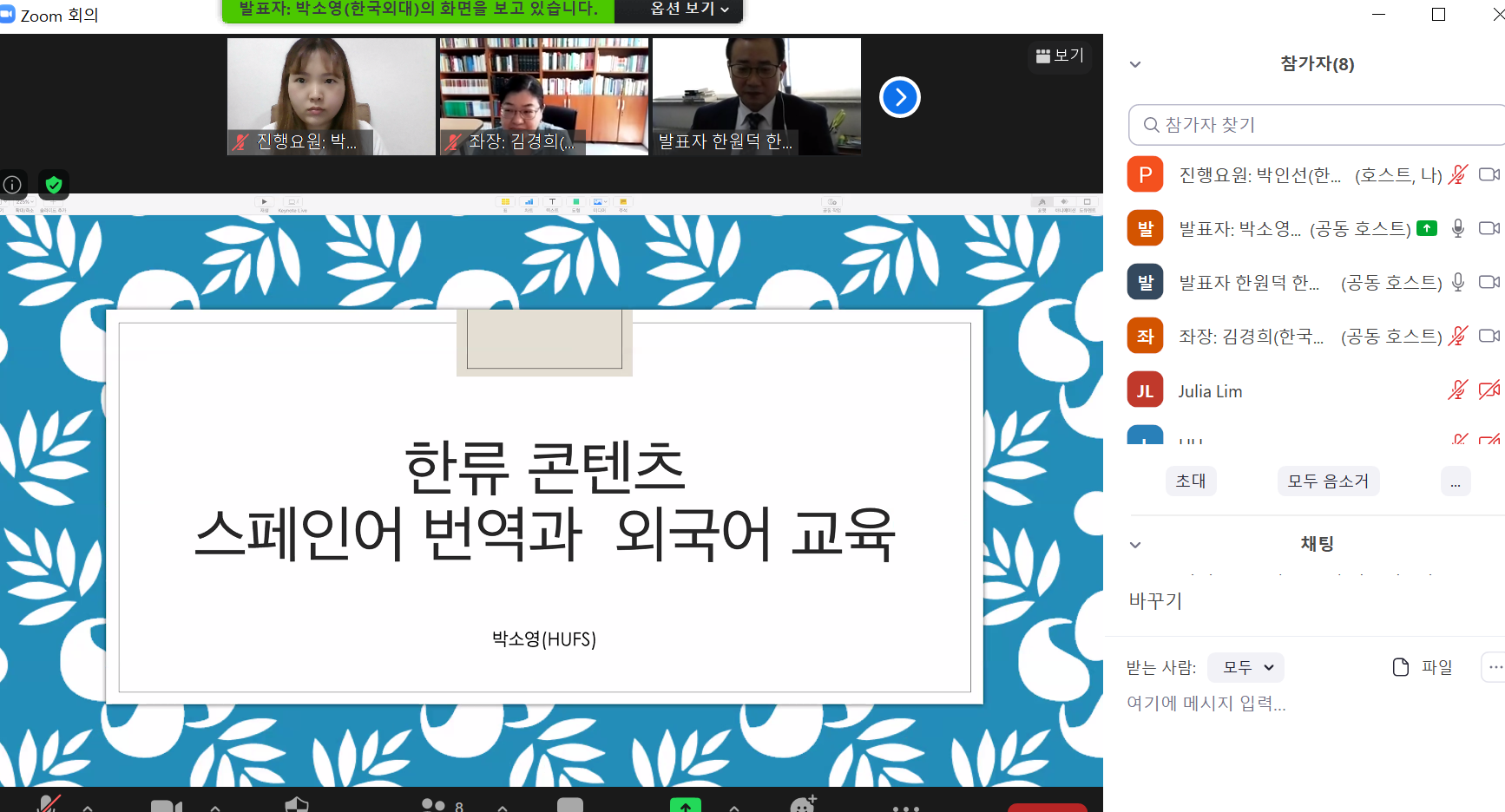Select 좌장: 김경희 video thumbnail
Viewport: 1505px width, 812px height.
click(x=544, y=96)
